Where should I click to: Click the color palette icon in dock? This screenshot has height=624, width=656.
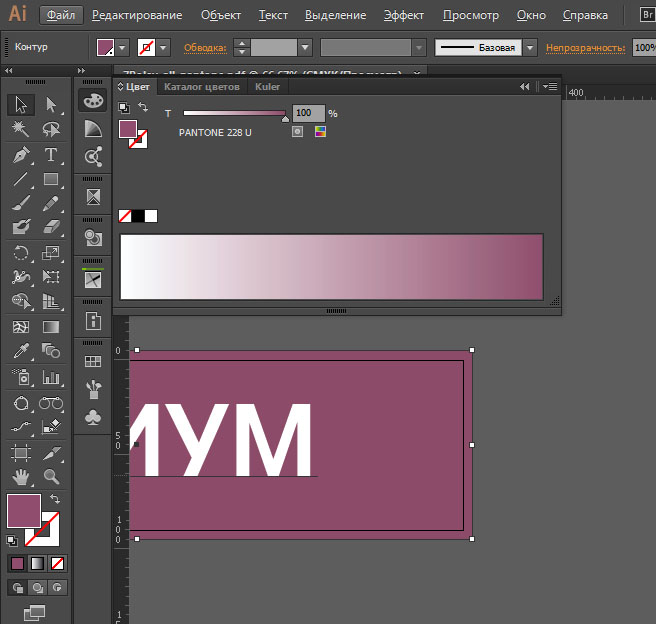[93, 101]
